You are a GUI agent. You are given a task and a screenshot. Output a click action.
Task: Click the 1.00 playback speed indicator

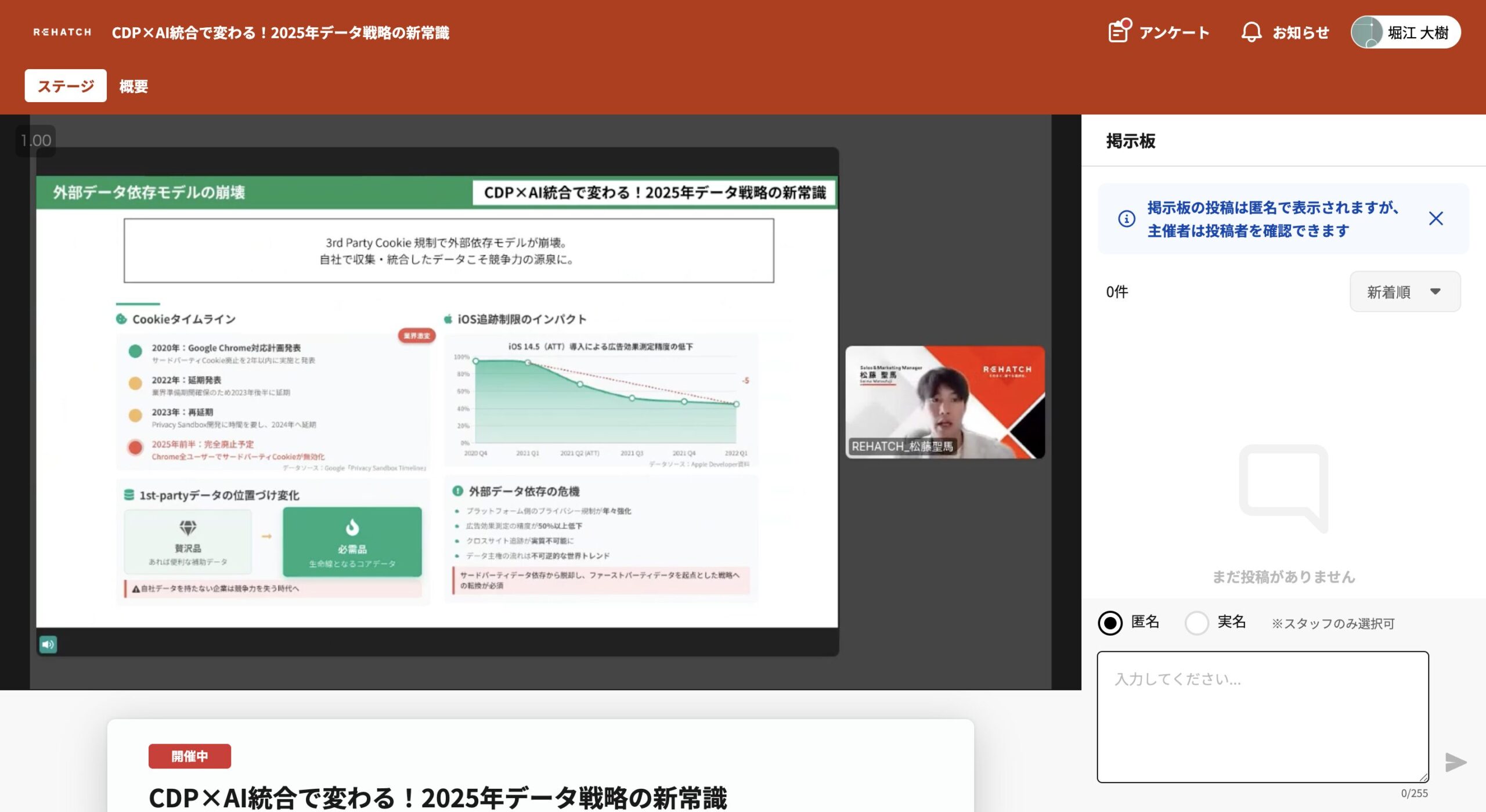coord(35,140)
